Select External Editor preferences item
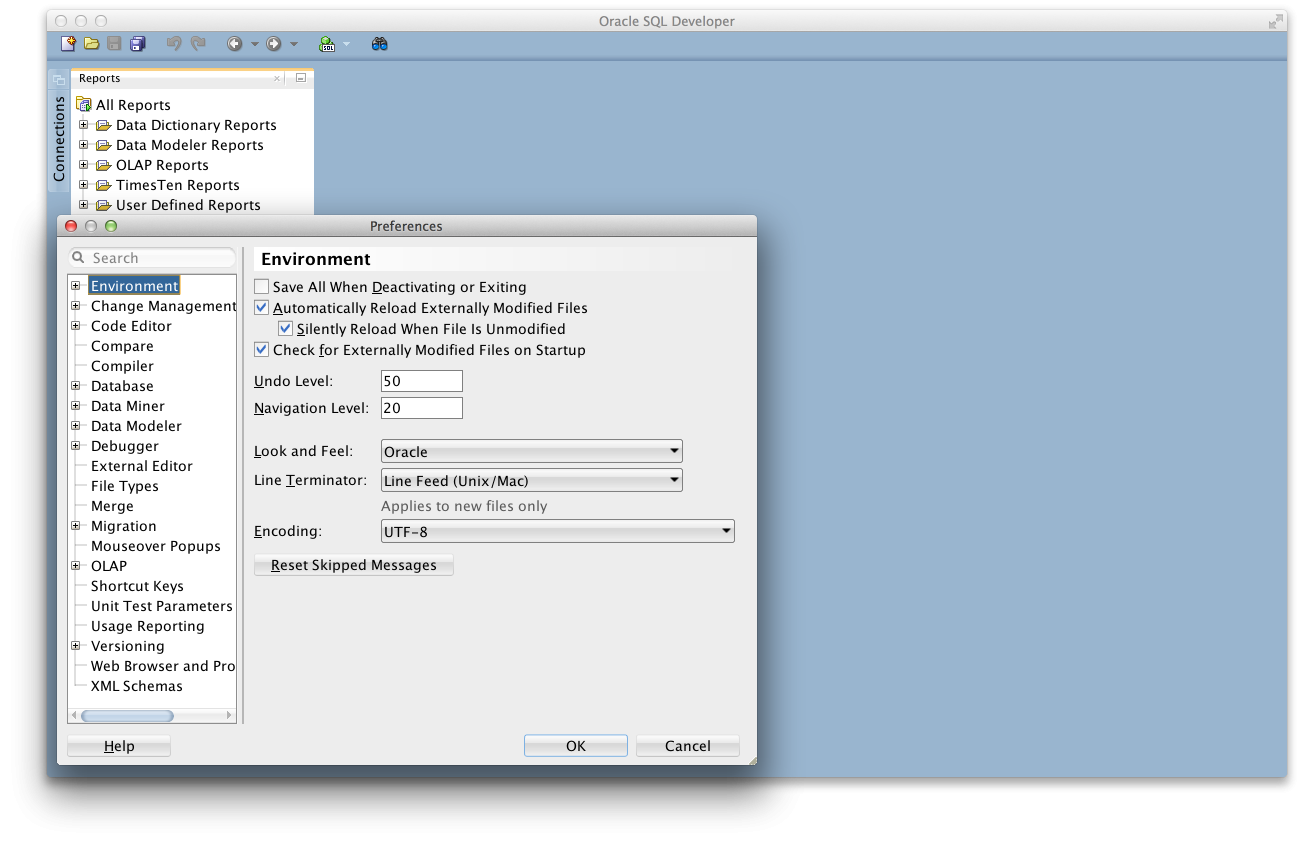1301x844 pixels. coord(142,466)
